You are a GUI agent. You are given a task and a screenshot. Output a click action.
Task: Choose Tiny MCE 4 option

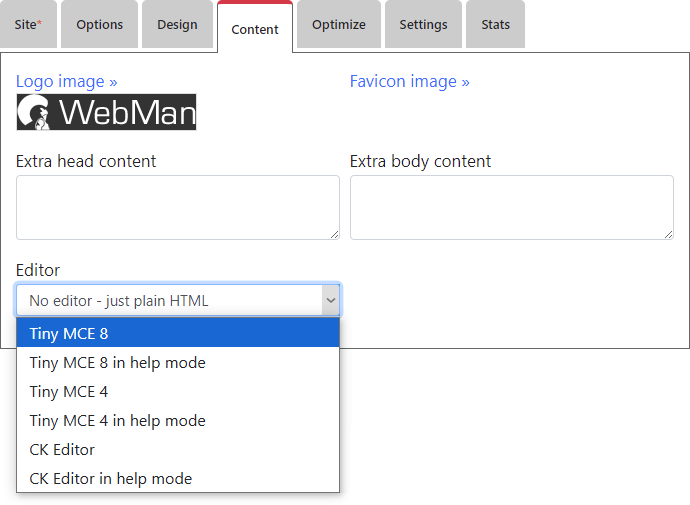pos(178,392)
